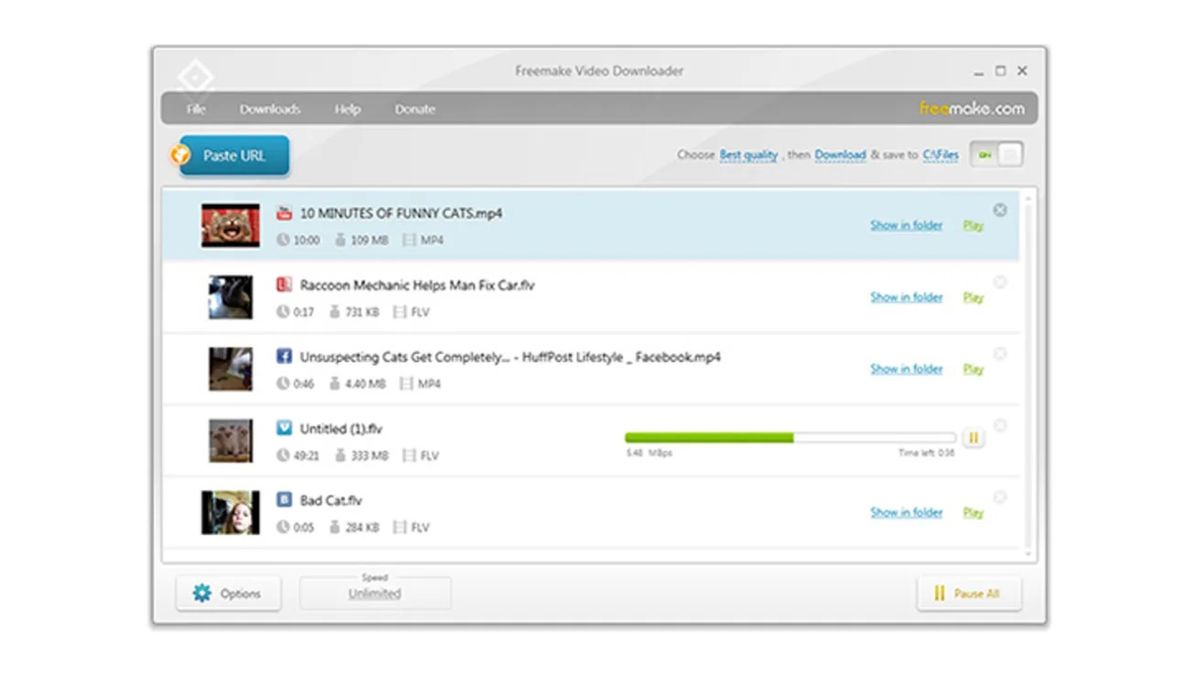1200x675 pixels.
Task: Change the C:\Files save location
Action: click(940, 155)
